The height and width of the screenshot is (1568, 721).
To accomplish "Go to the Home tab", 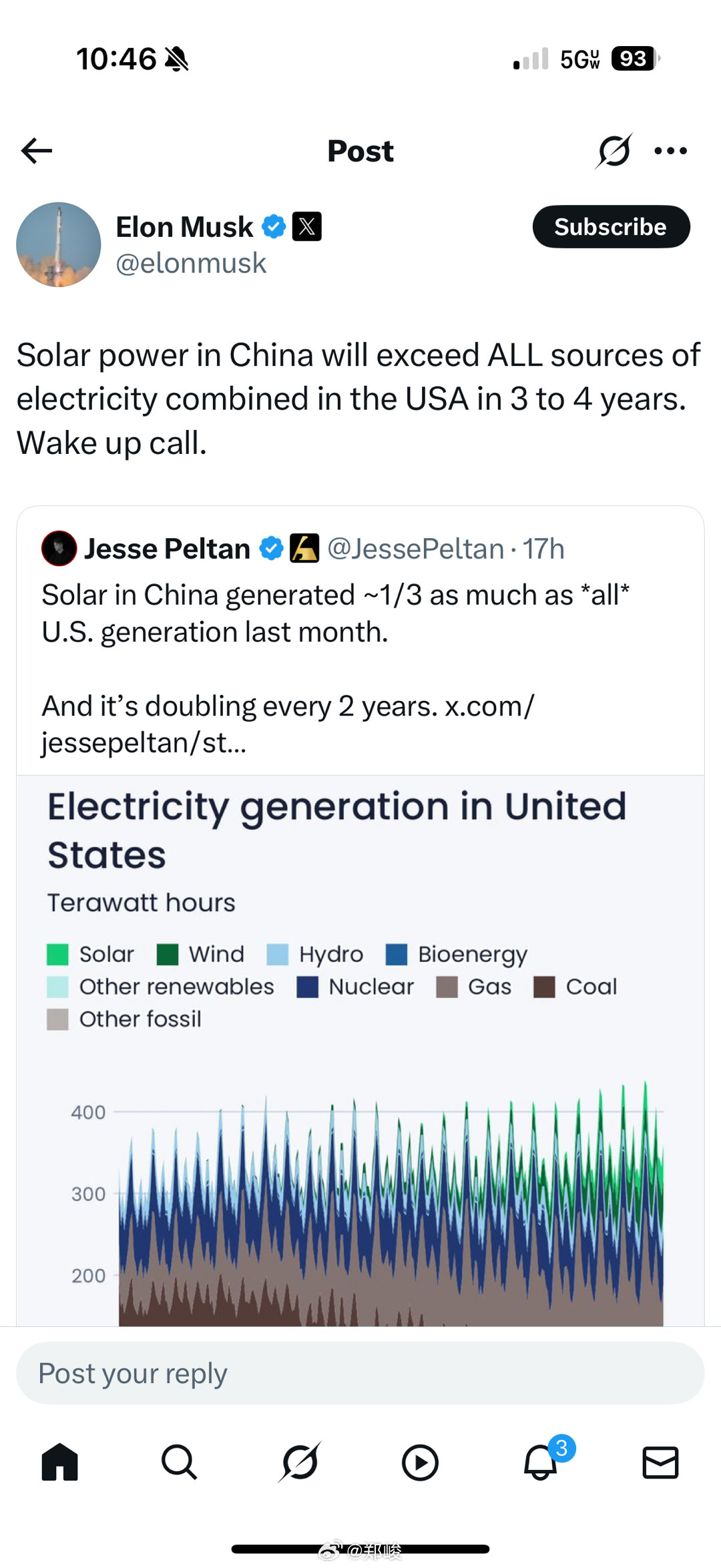I will [60, 1463].
